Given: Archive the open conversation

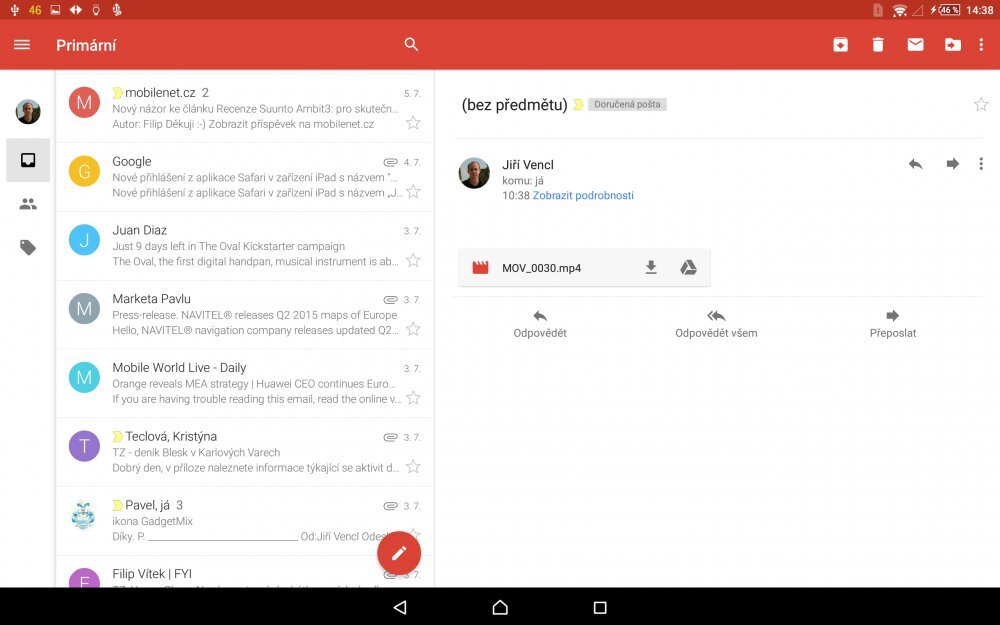Looking at the screenshot, I should pos(840,45).
